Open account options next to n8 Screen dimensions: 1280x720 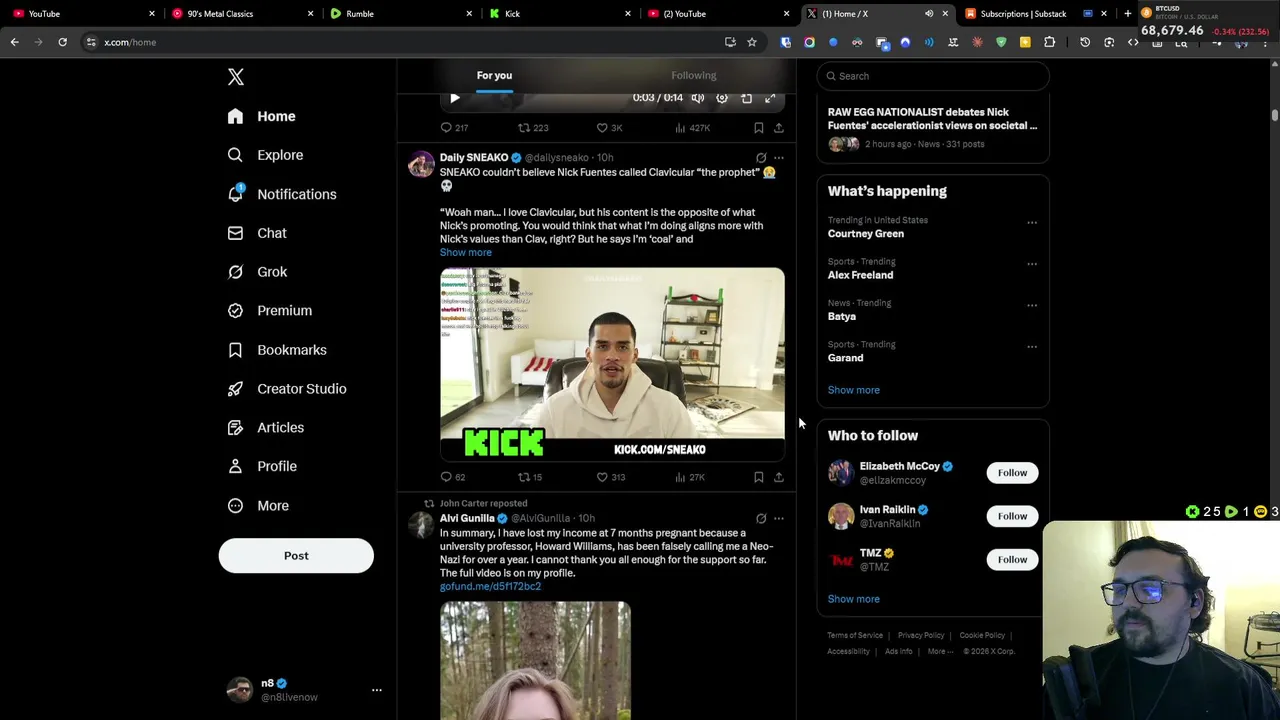(x=377, y=690)
